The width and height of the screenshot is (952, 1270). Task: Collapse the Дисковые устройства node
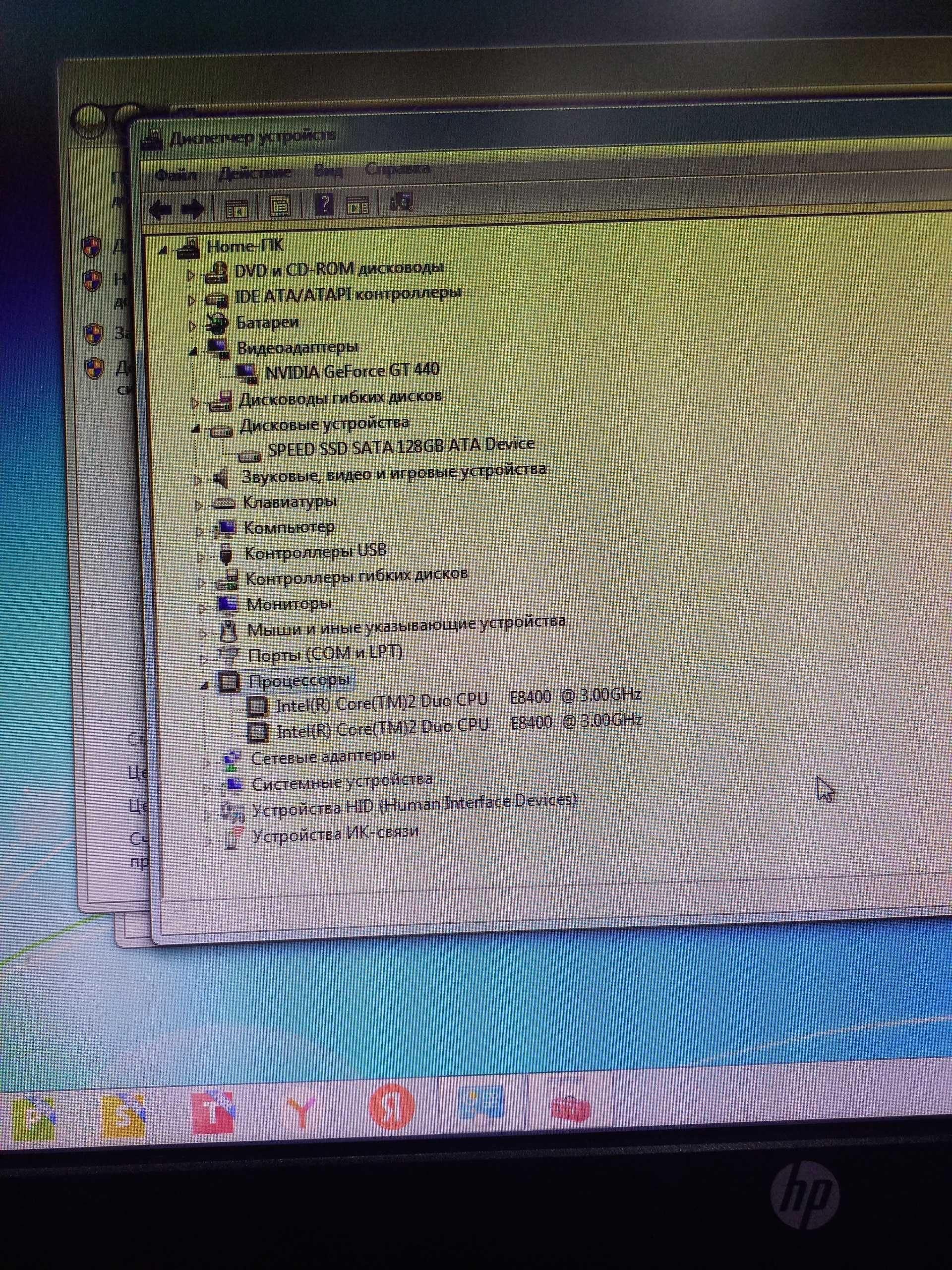click(x=196, y=428)
